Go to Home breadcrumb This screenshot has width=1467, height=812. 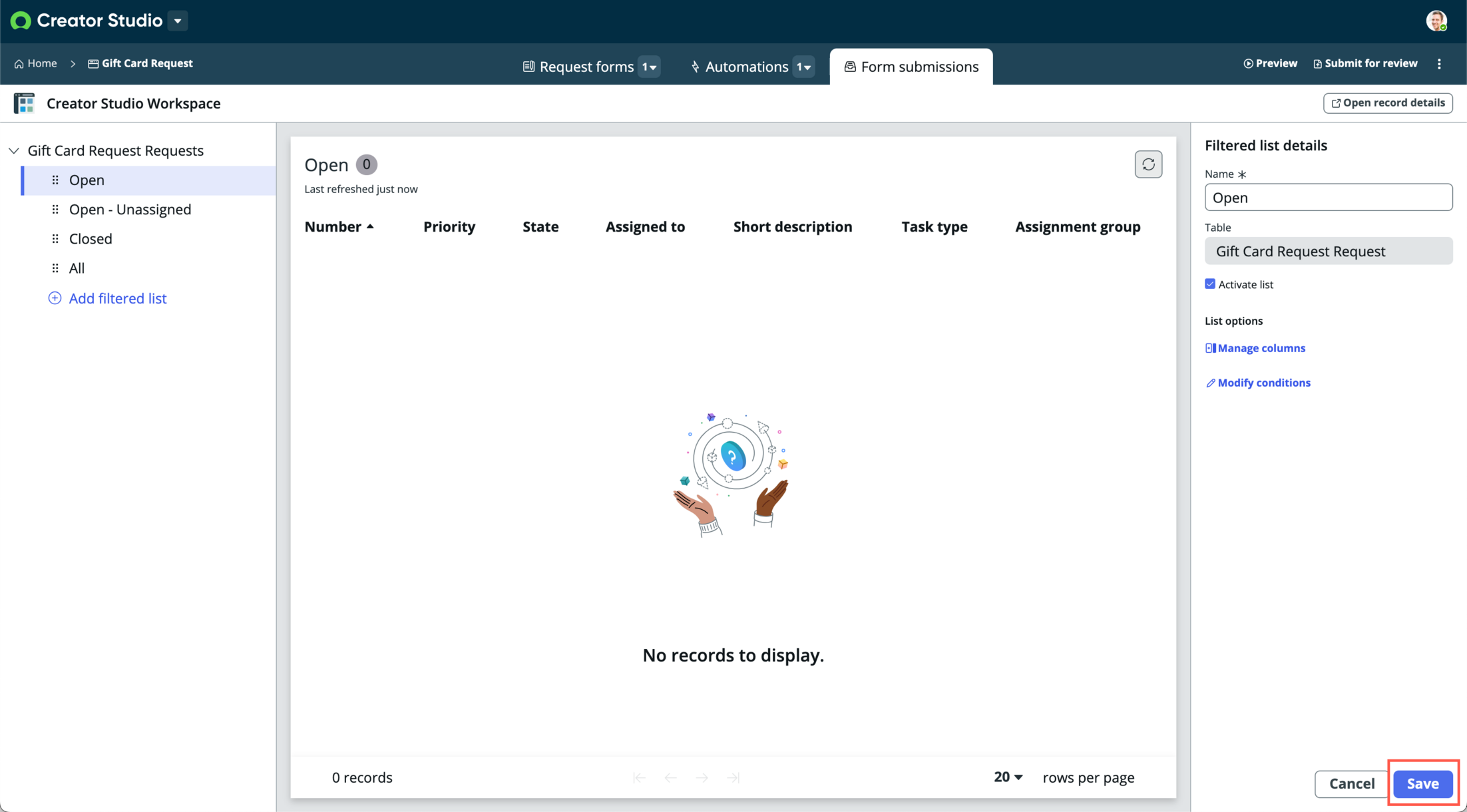(x=36, y=63)
